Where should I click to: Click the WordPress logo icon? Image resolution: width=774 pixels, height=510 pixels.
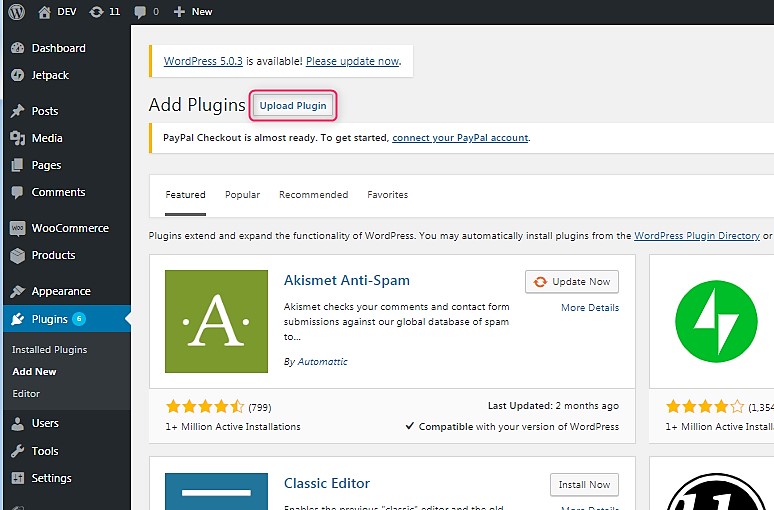coord(17,12)
